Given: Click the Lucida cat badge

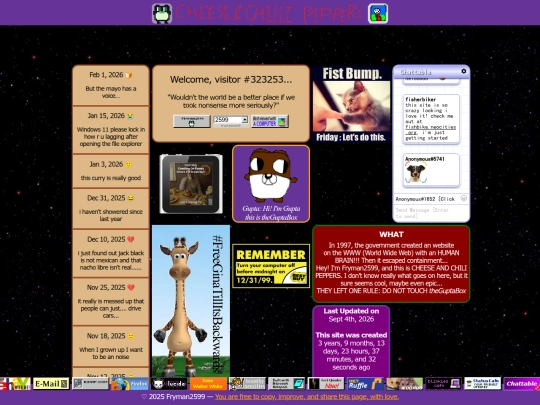Looking at the screenshot, I should [x=169, y=384].
